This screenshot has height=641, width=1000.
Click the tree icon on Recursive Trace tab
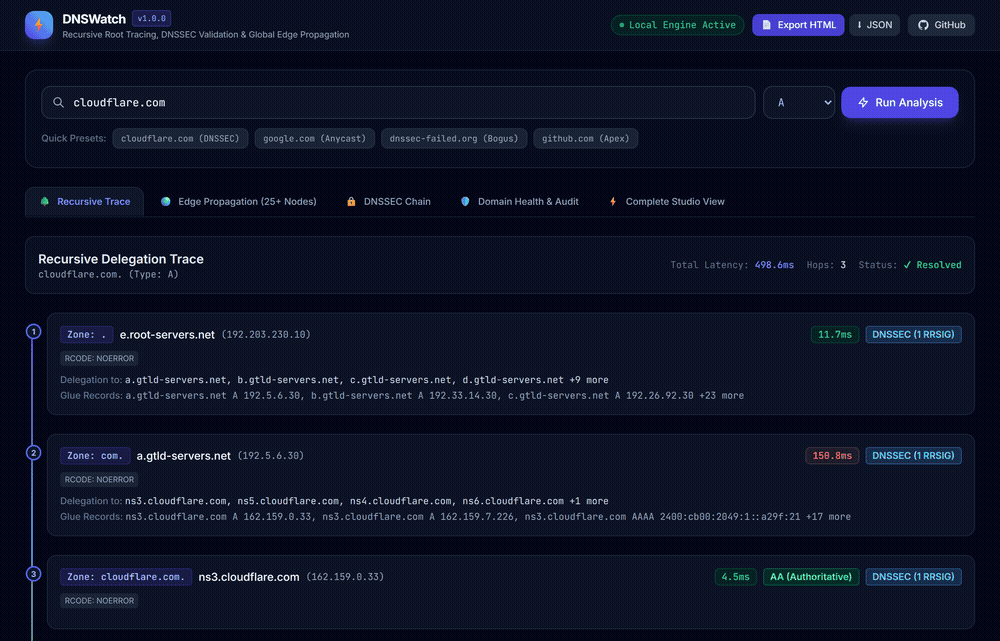click(x=45, y=202)
